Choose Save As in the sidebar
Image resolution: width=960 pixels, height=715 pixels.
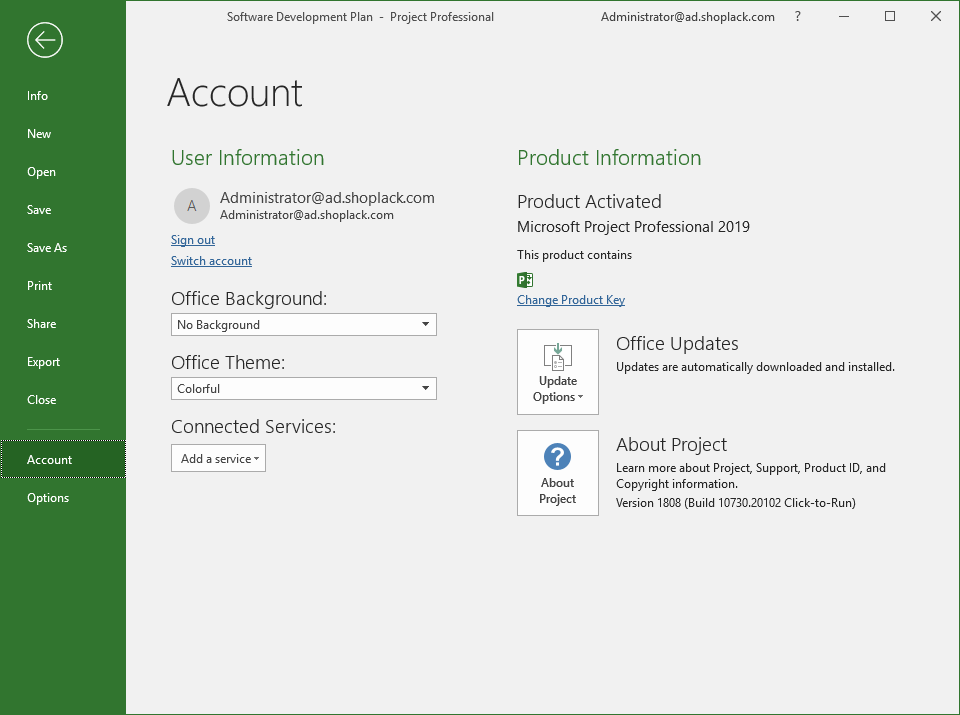63,247
